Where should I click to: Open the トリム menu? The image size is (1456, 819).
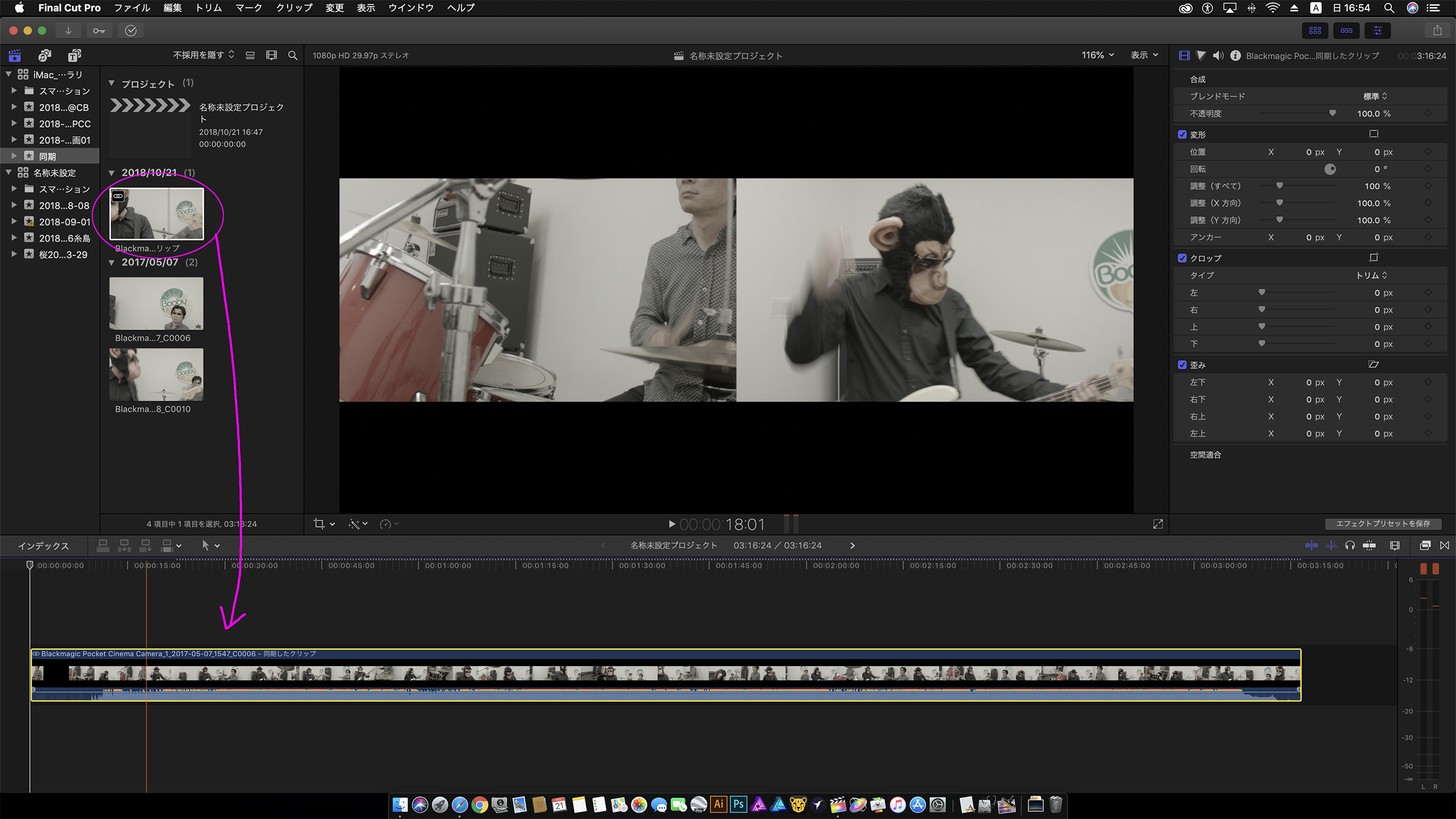coord(208,8)
